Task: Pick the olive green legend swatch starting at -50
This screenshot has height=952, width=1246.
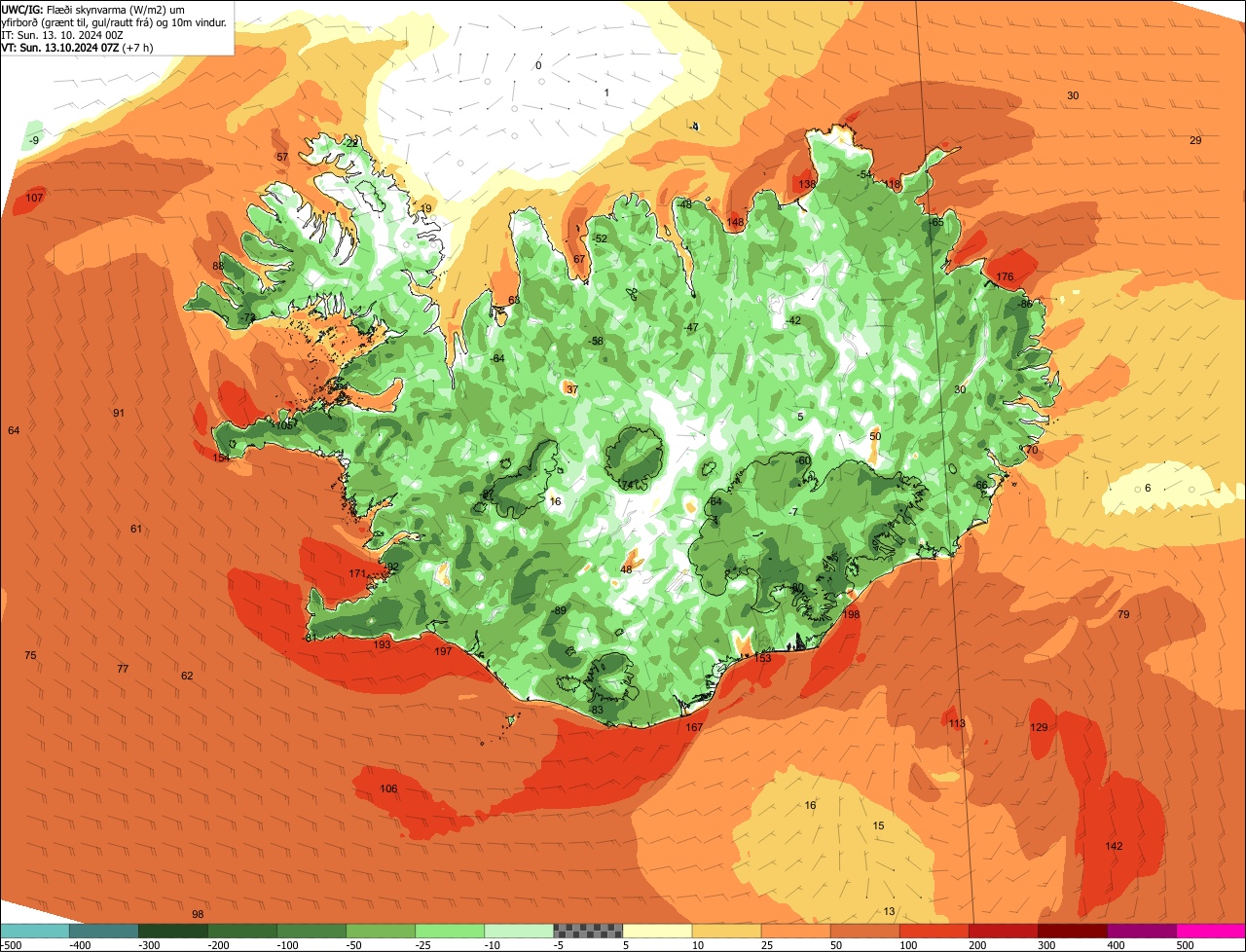Action: pos(381,931)
